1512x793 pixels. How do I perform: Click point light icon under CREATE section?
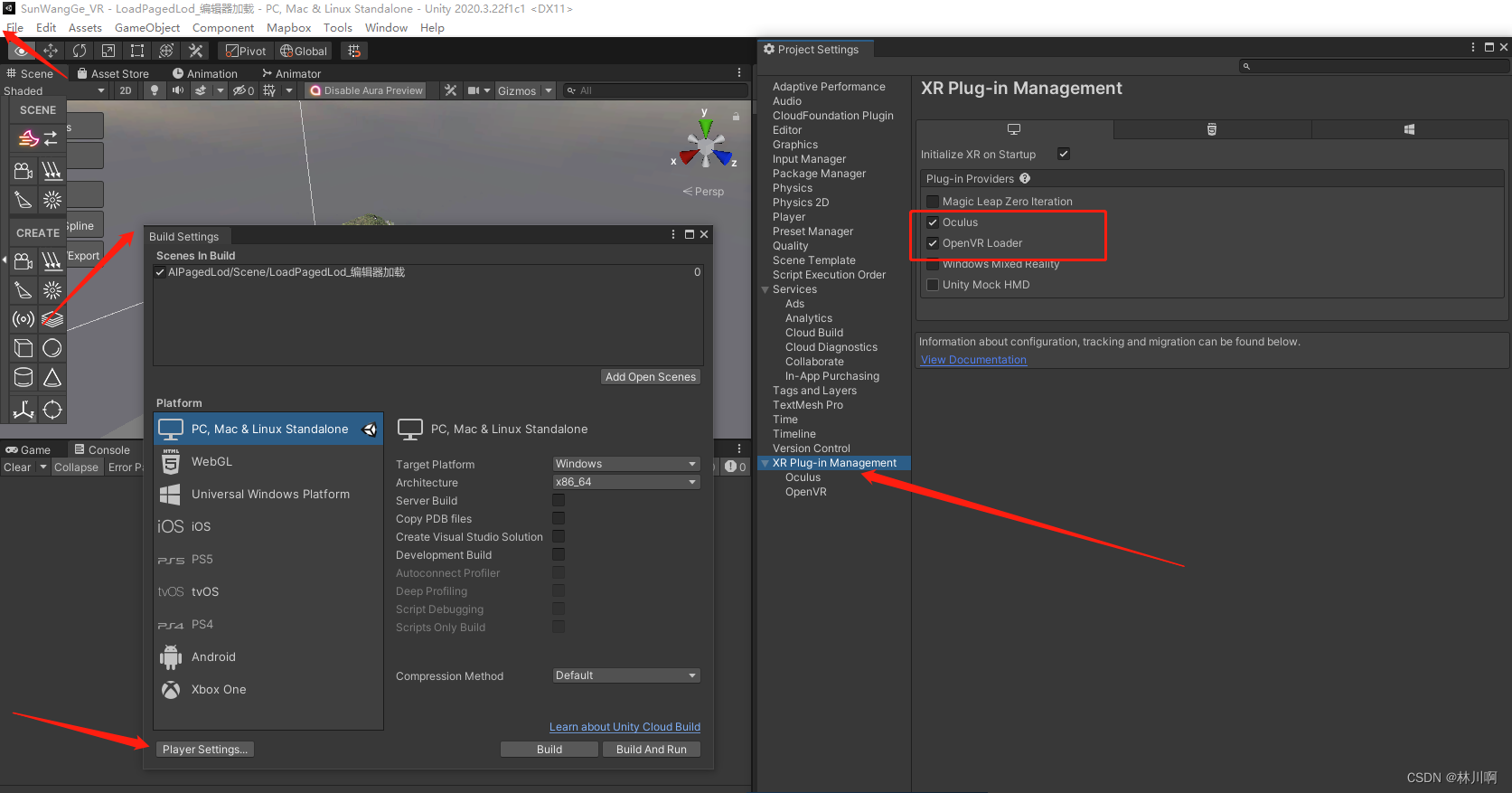(52, 290)
